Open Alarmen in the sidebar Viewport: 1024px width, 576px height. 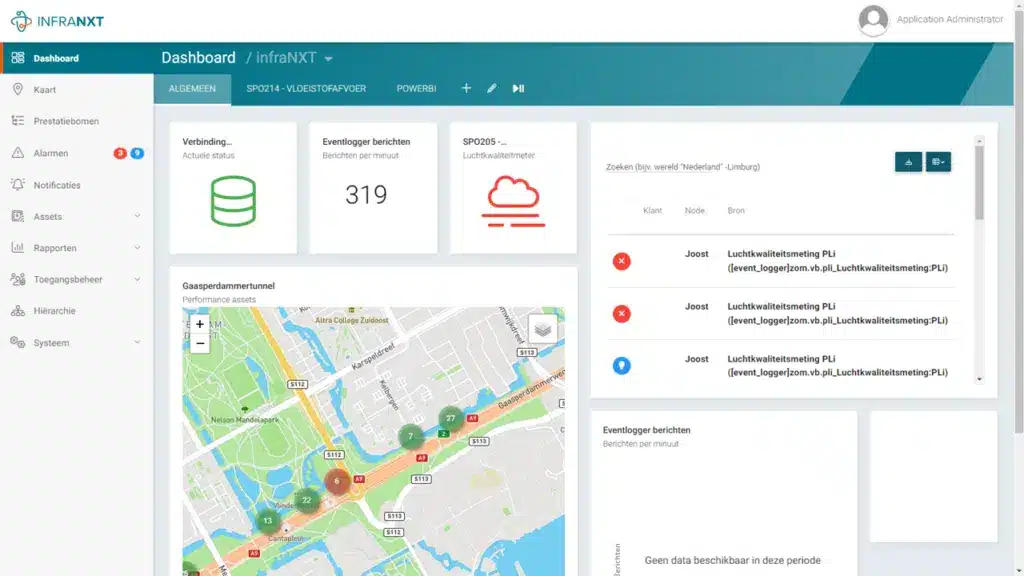50,153
